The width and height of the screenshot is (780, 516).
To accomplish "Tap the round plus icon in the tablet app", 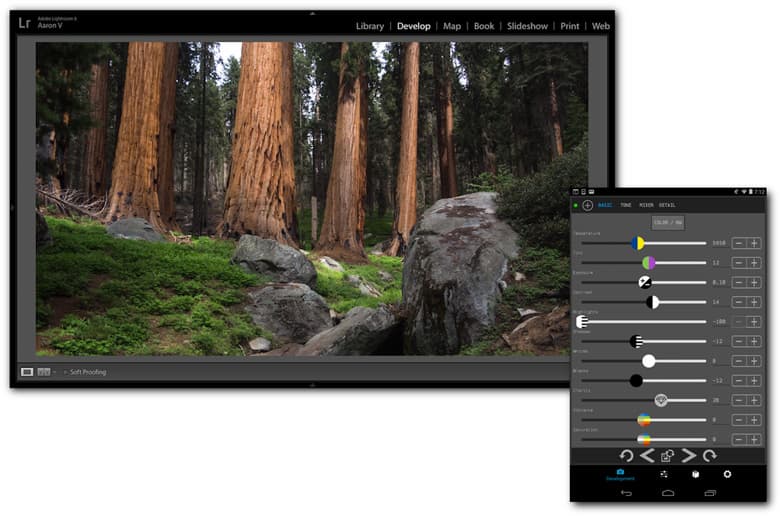I will tap(587, 205).
